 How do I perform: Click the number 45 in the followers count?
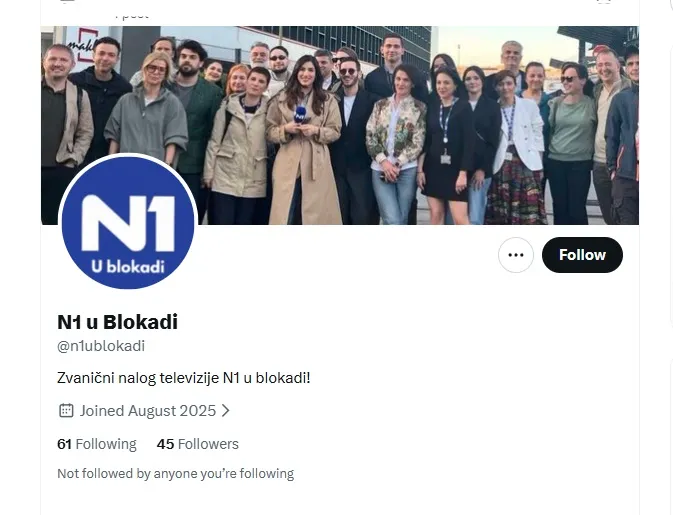click(x=165, y=444)
